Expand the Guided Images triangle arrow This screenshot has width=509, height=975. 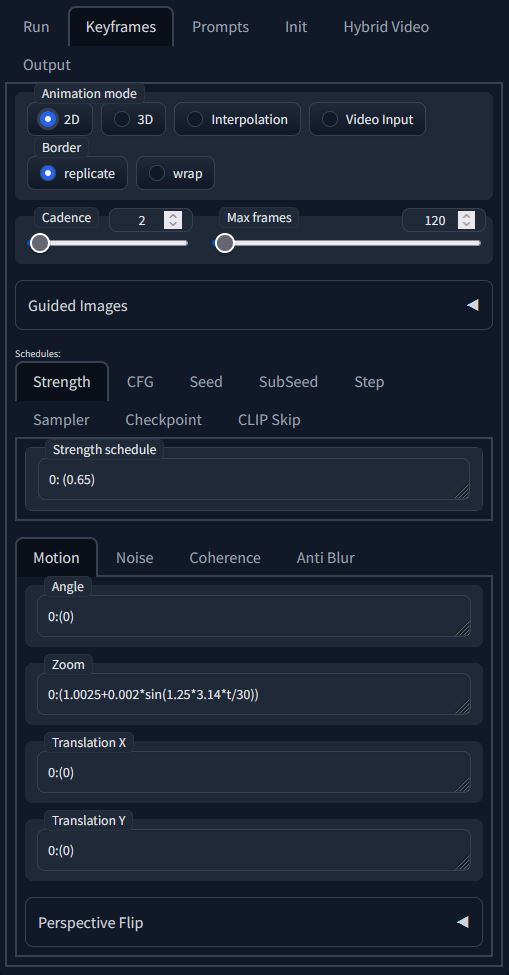[473, 305]
